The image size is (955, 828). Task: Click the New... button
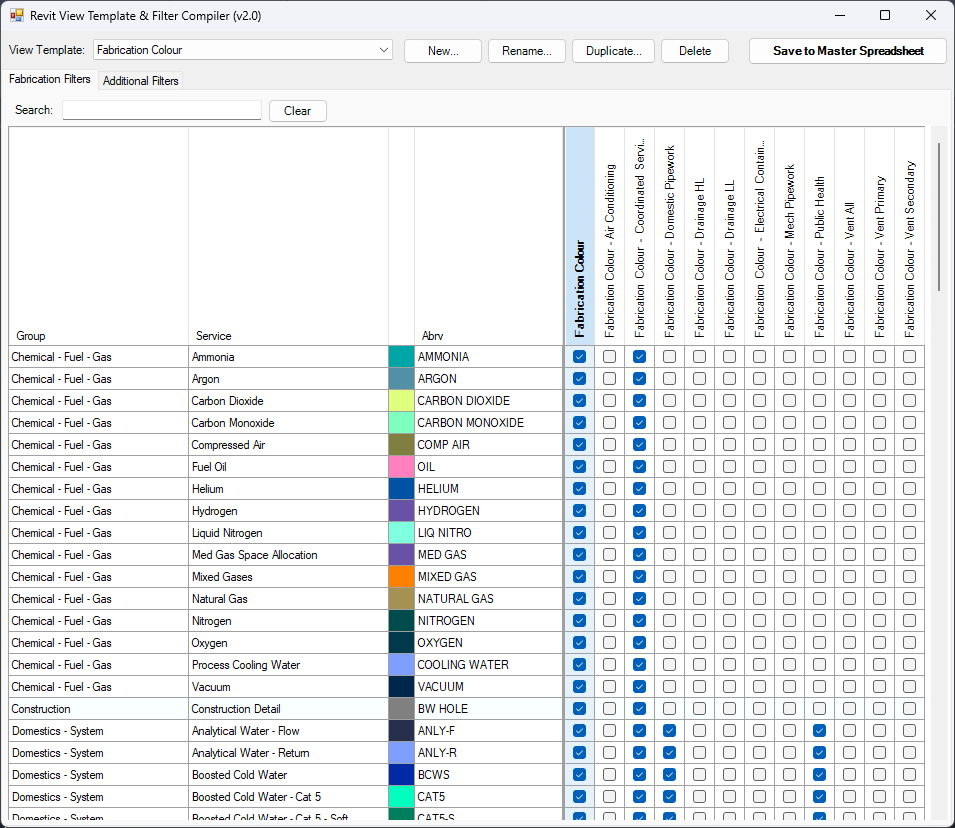(x=443, y=51)
